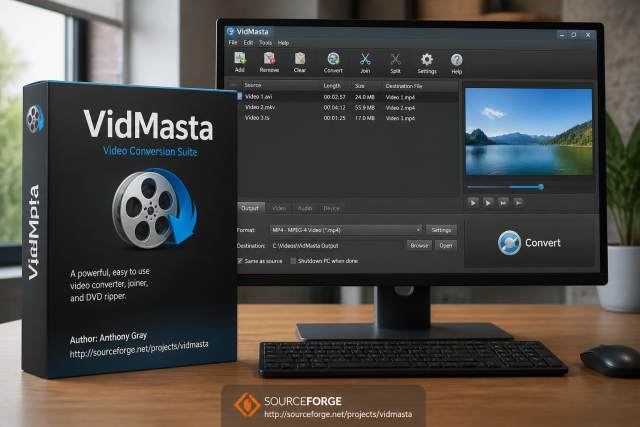The height and width of the screenshot is (427, 640).
Task: Select the Video 2.mkv row in list
Action: [x=347, y=107]
